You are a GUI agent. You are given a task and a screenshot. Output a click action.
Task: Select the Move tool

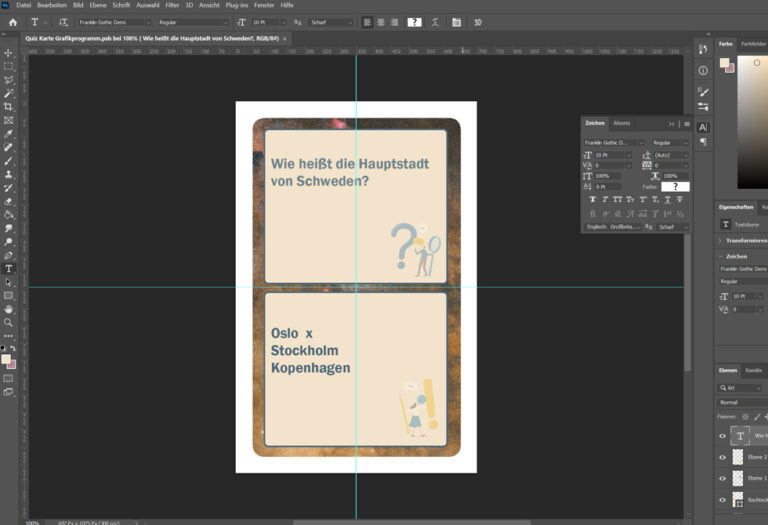tap(9, 53)
